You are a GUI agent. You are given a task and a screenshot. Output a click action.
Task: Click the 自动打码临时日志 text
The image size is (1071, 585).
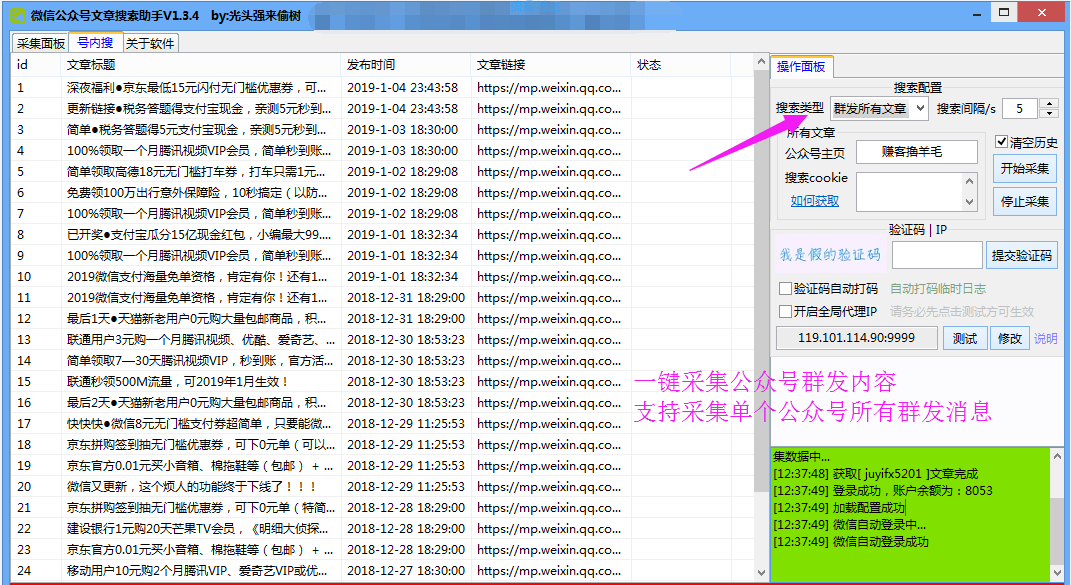click(938, 288)
